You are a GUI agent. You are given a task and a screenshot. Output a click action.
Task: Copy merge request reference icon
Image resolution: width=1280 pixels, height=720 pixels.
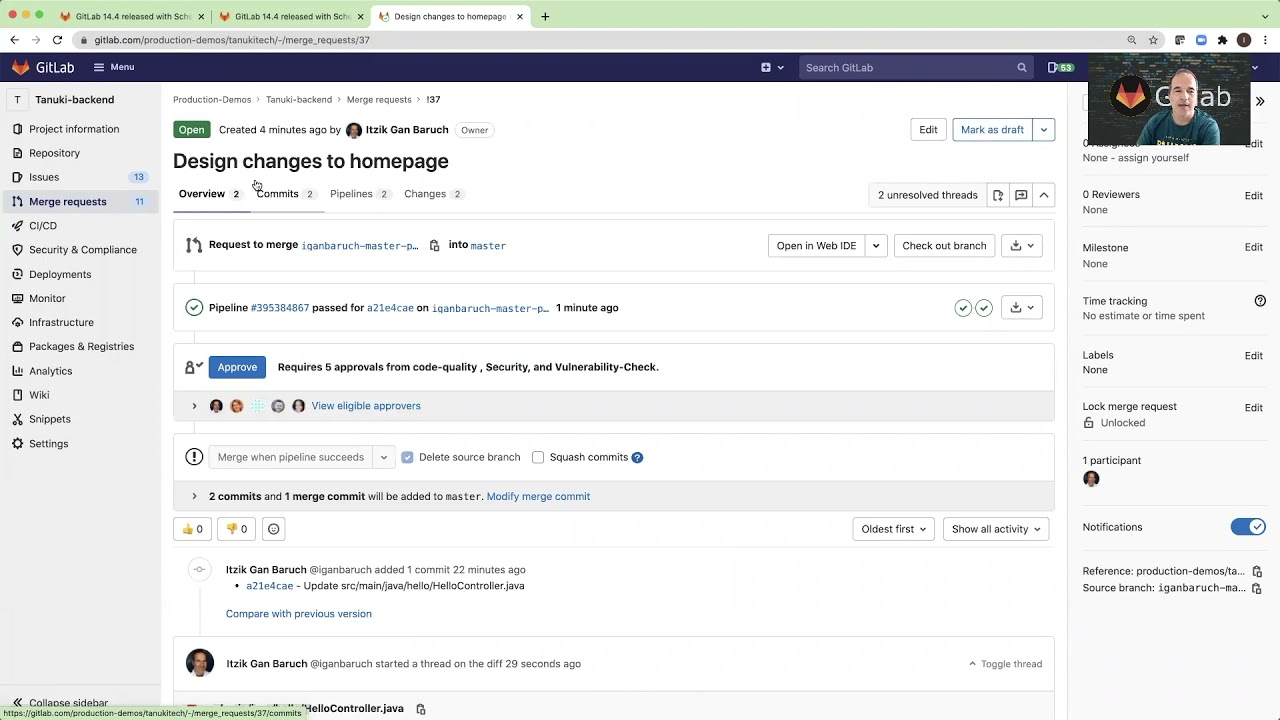coord(1257,571)
